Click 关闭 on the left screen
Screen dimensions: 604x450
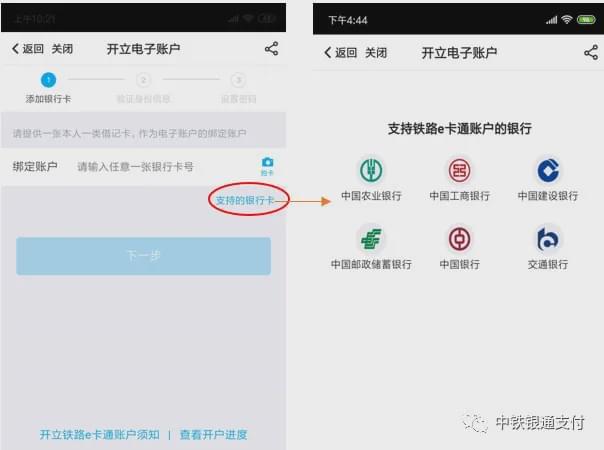(x=62, y=49)
